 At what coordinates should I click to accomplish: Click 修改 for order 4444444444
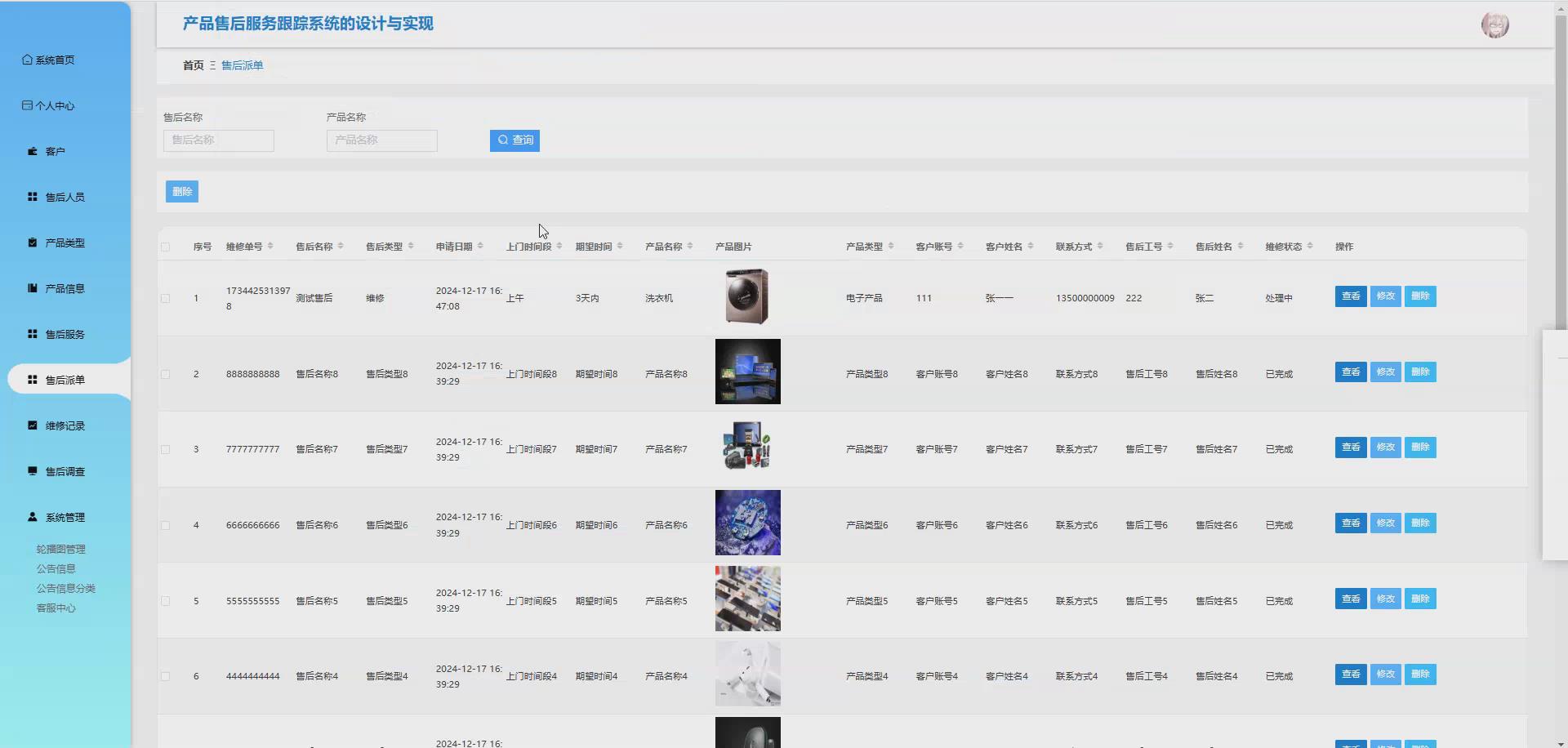click(1386, 675)
